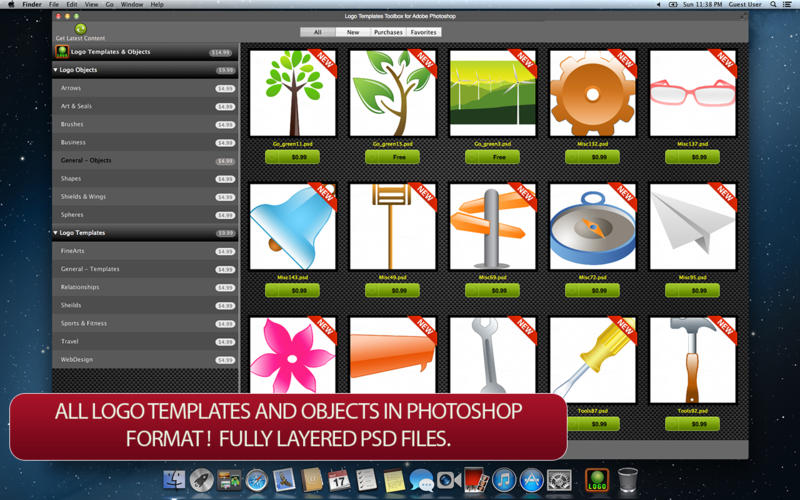Open Notification Center icon in menu bar
This screenshot has width=800, height=500.
[x=788, y=4]
